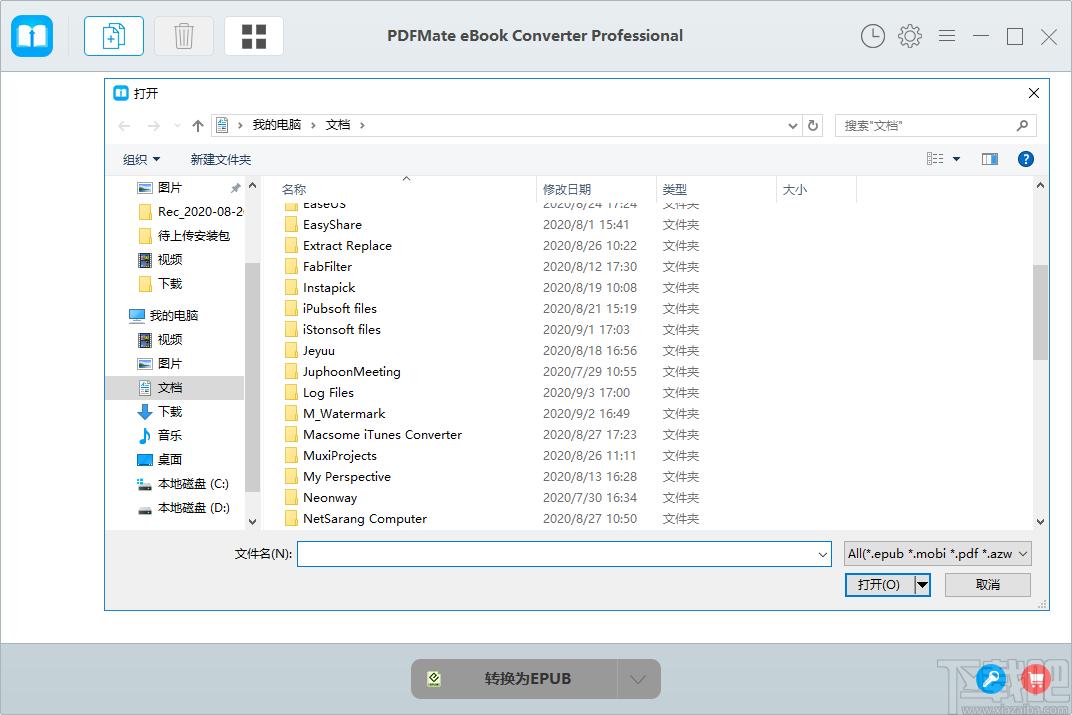Screen dimensions: 1072x715
Task: Click the 取消 button
Action: 987,584
